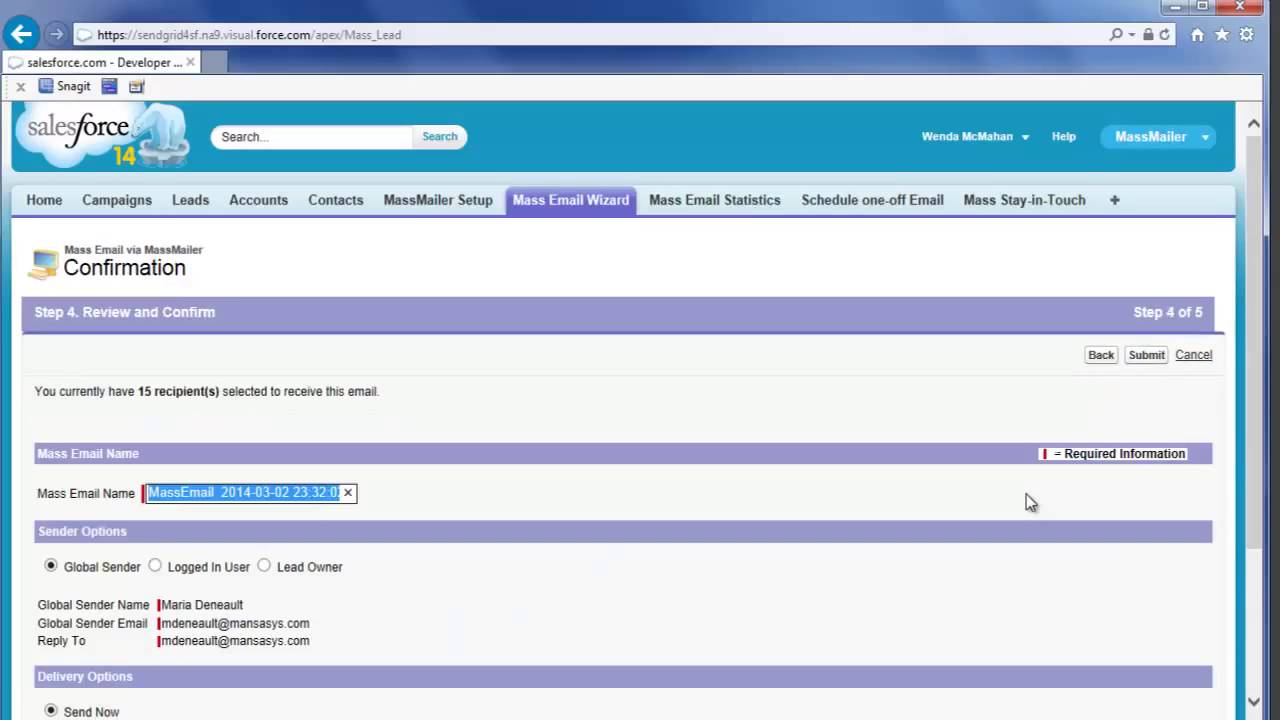Close the salesforce.com browser tab
The width and height of the screenshot is (1280, 720).
click(191, 62)
